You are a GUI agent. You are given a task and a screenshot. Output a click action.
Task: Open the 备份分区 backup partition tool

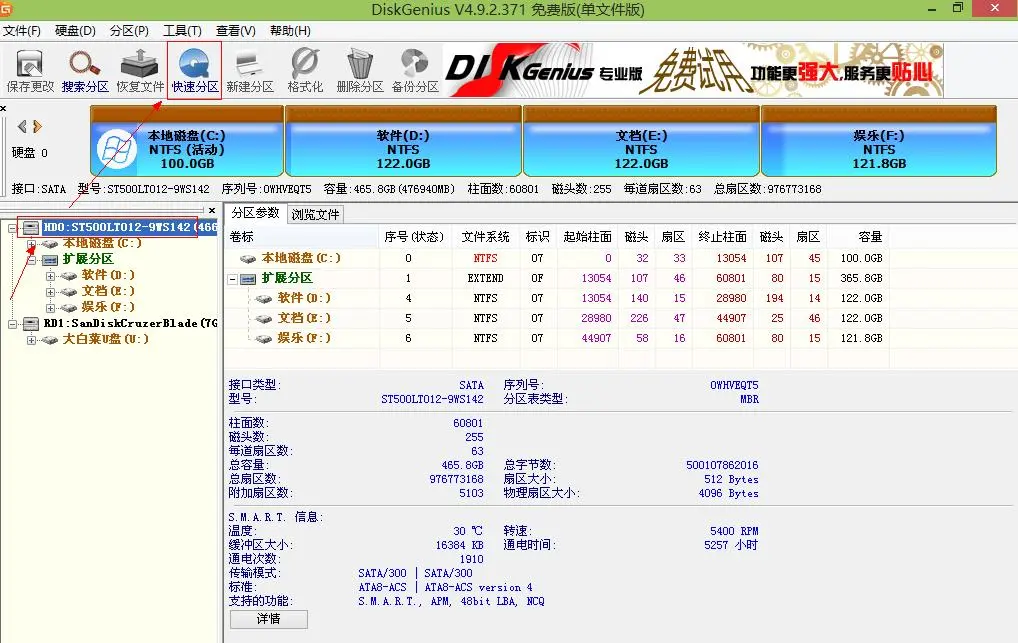[415, 71]
